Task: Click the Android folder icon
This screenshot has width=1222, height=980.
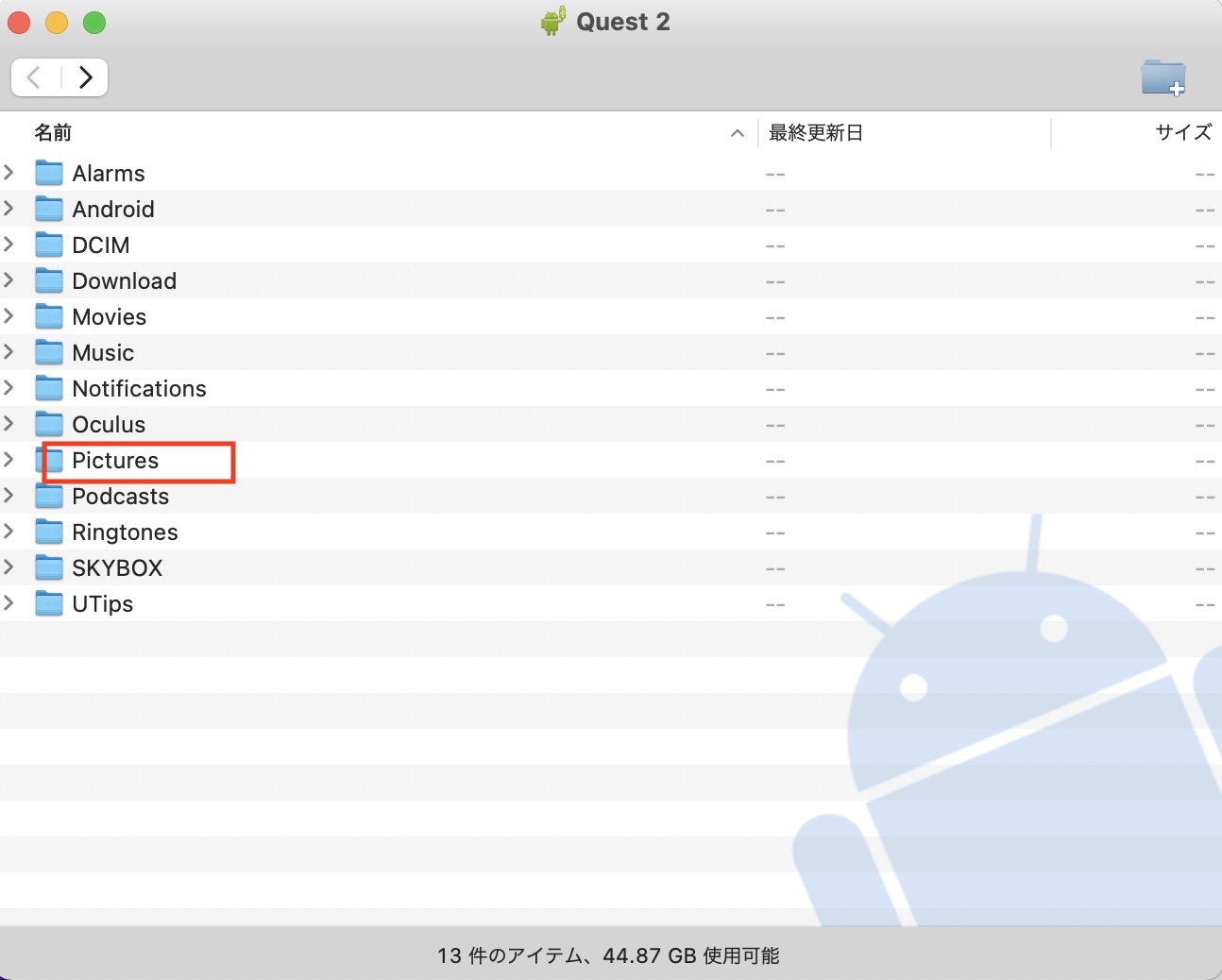Action: (49, 209)
